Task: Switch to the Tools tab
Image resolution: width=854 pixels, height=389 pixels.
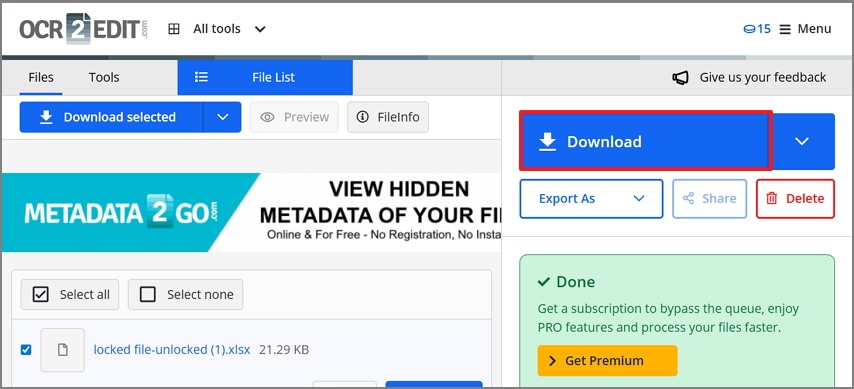Action: click(x=104, y=77)
